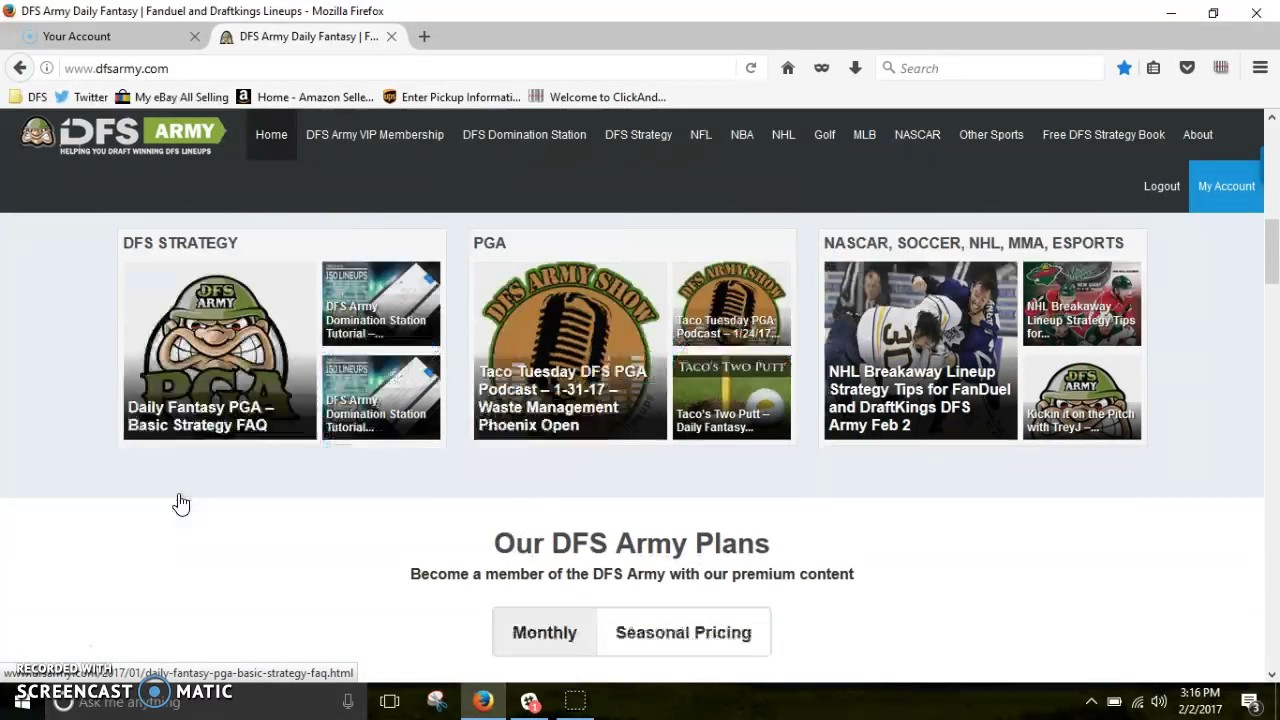
Task: Click the site info icon in address bar
Action: tap(47, 68)
